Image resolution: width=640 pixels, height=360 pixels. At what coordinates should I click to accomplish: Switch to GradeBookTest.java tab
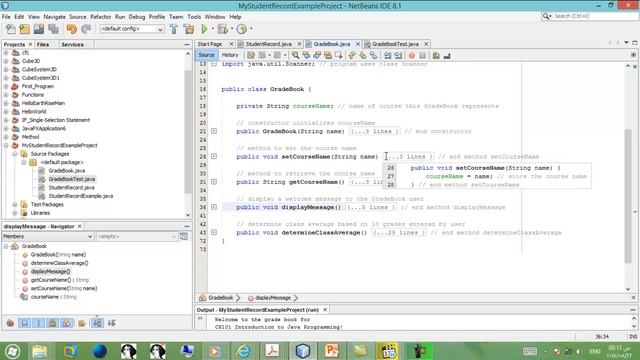395,44
